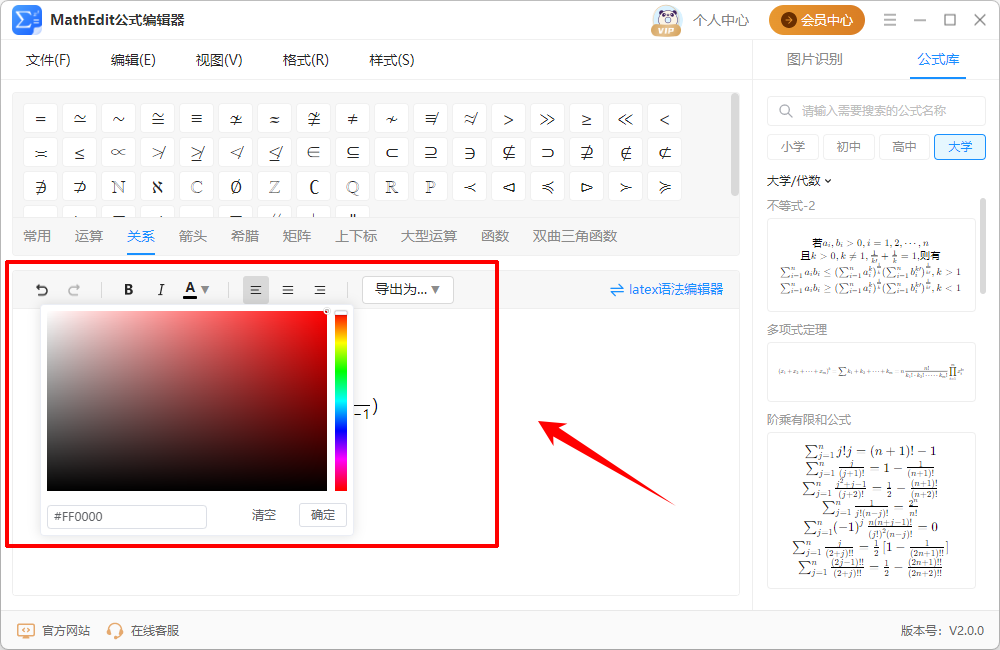Click the formula search input box

click(876, 111)
